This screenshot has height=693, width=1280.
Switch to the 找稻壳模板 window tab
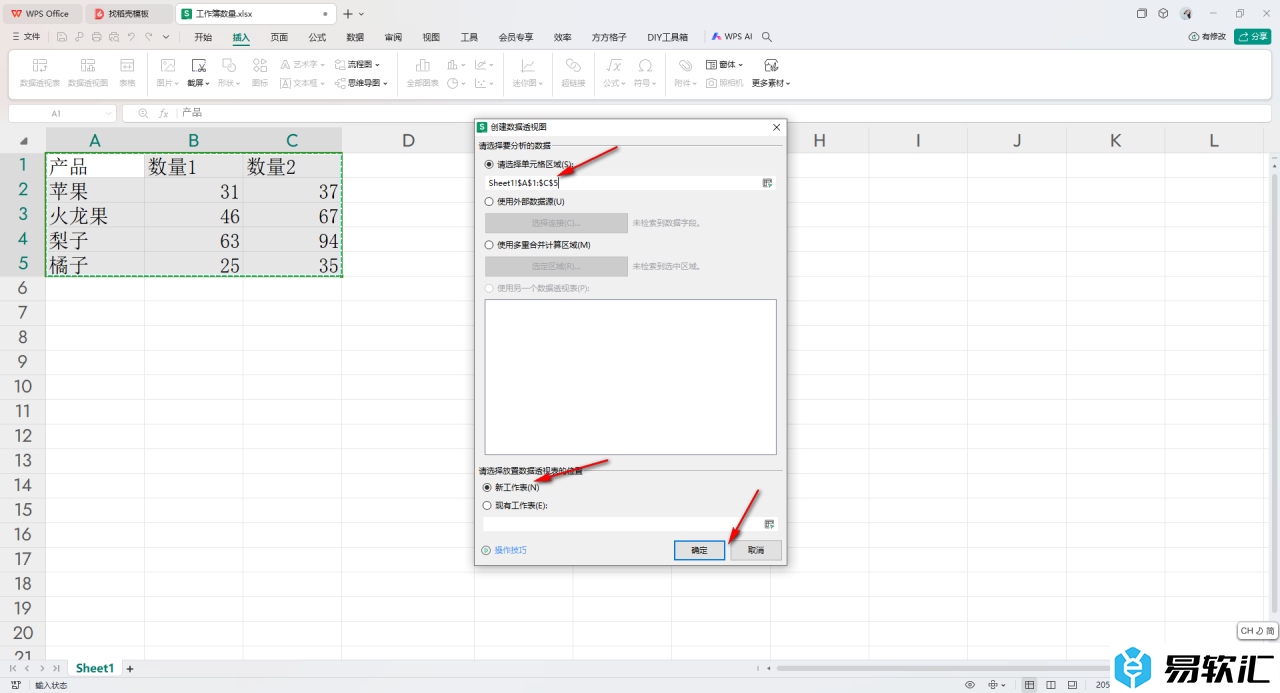tap(129, 14)
